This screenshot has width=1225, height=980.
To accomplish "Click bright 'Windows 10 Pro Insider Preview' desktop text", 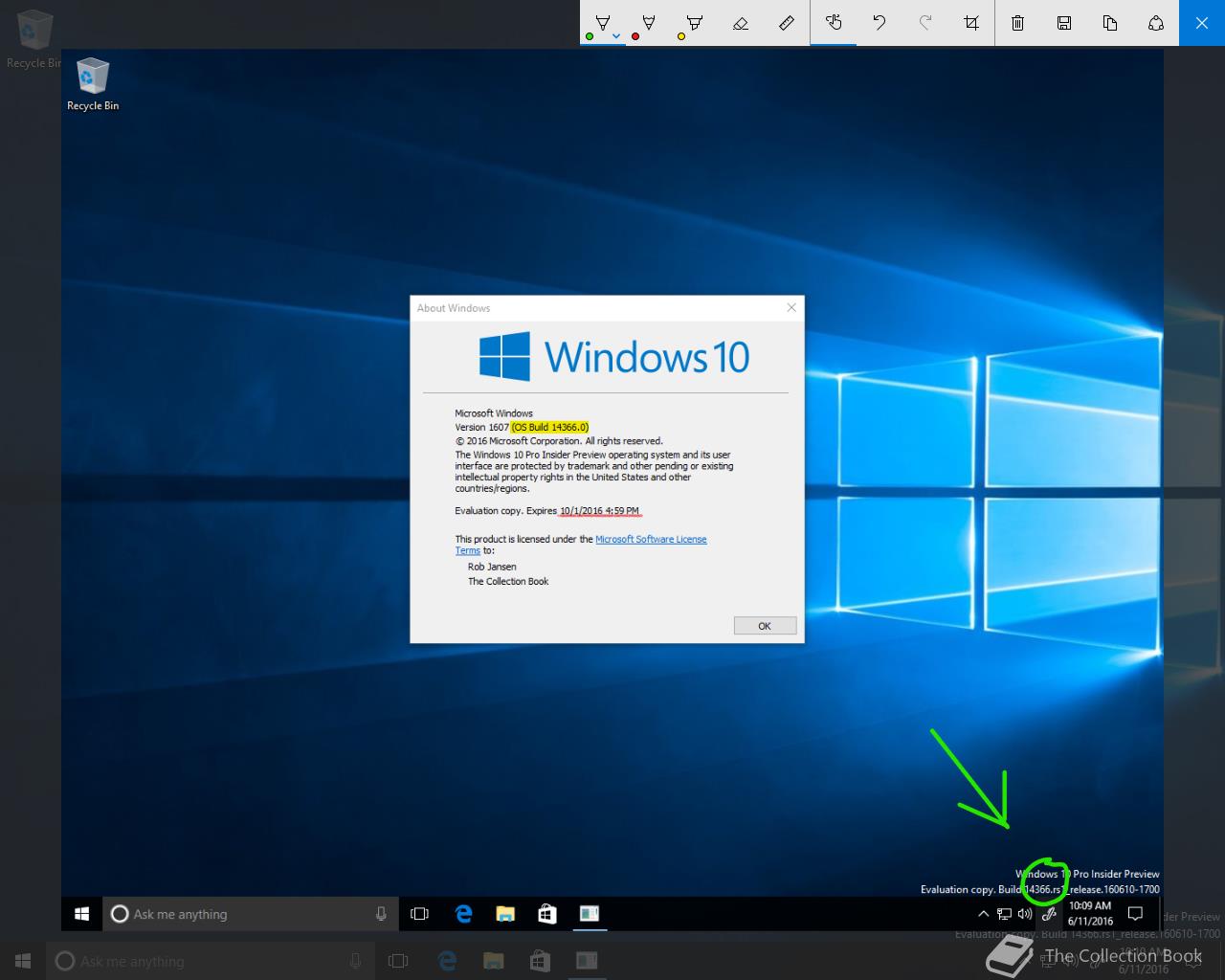I will (1087, 874).
